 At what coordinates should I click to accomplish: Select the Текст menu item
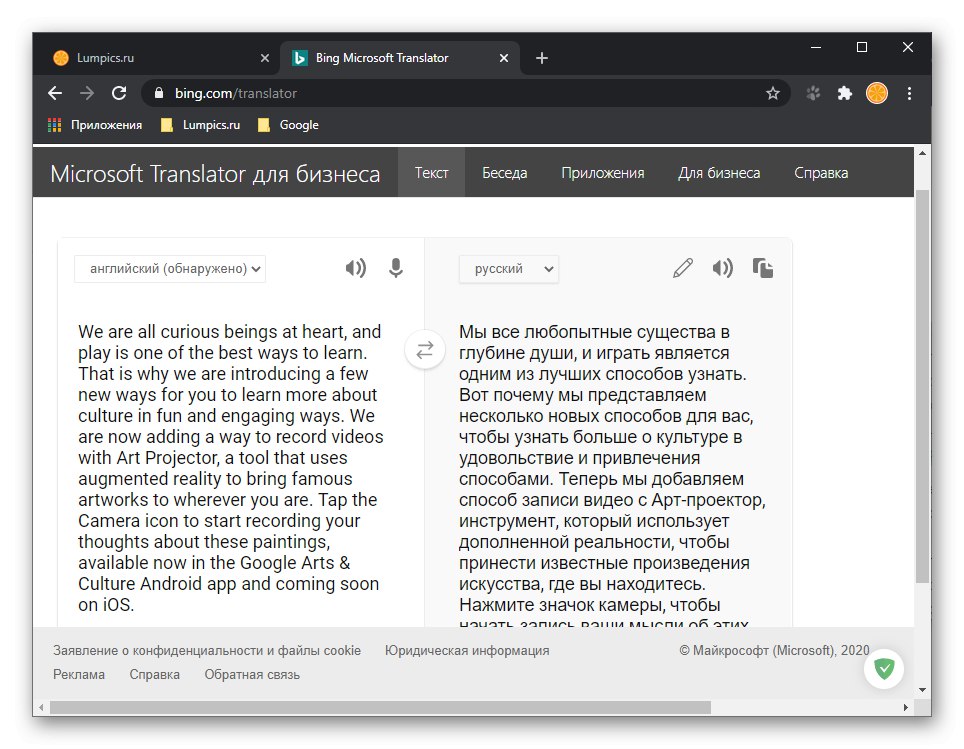coord(432,173)
